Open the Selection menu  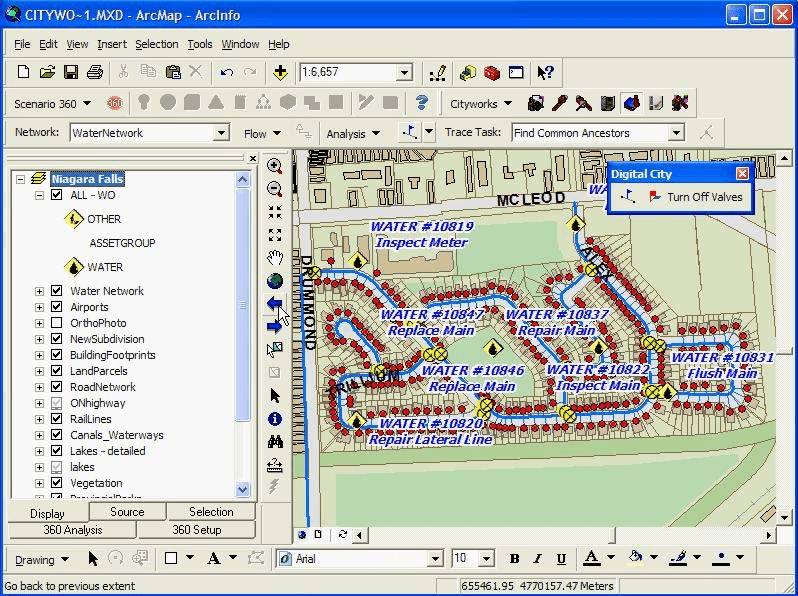click(x=156, y=44)
